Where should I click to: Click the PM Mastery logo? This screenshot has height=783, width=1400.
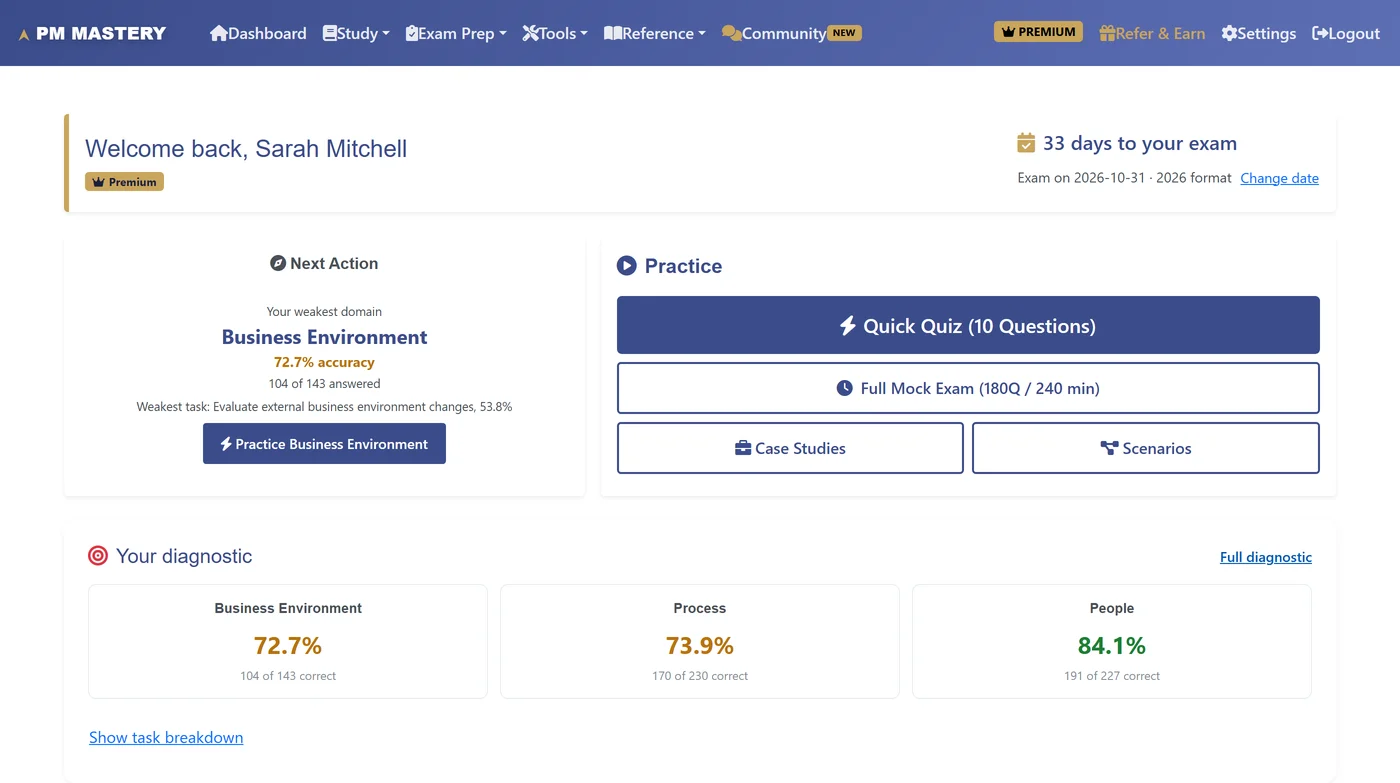[92, 33]
